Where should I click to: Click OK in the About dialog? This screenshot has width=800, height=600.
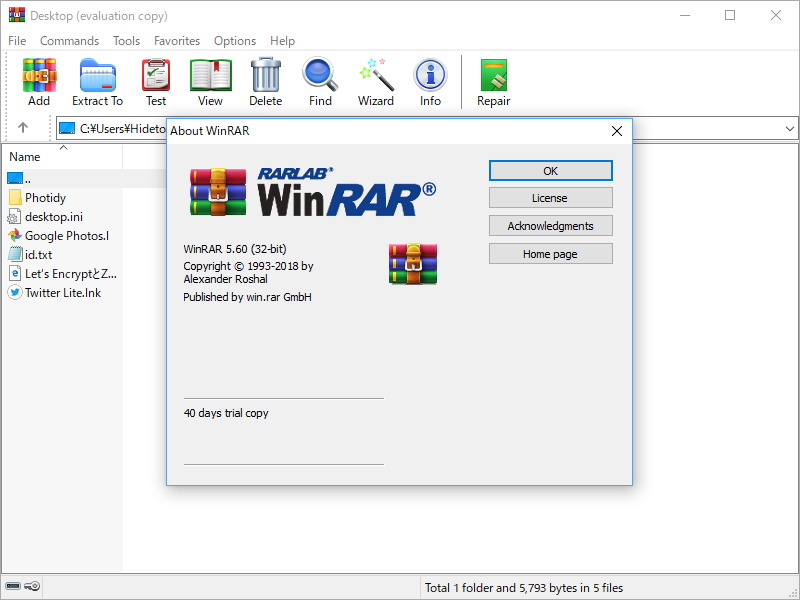tap(550, 170)
